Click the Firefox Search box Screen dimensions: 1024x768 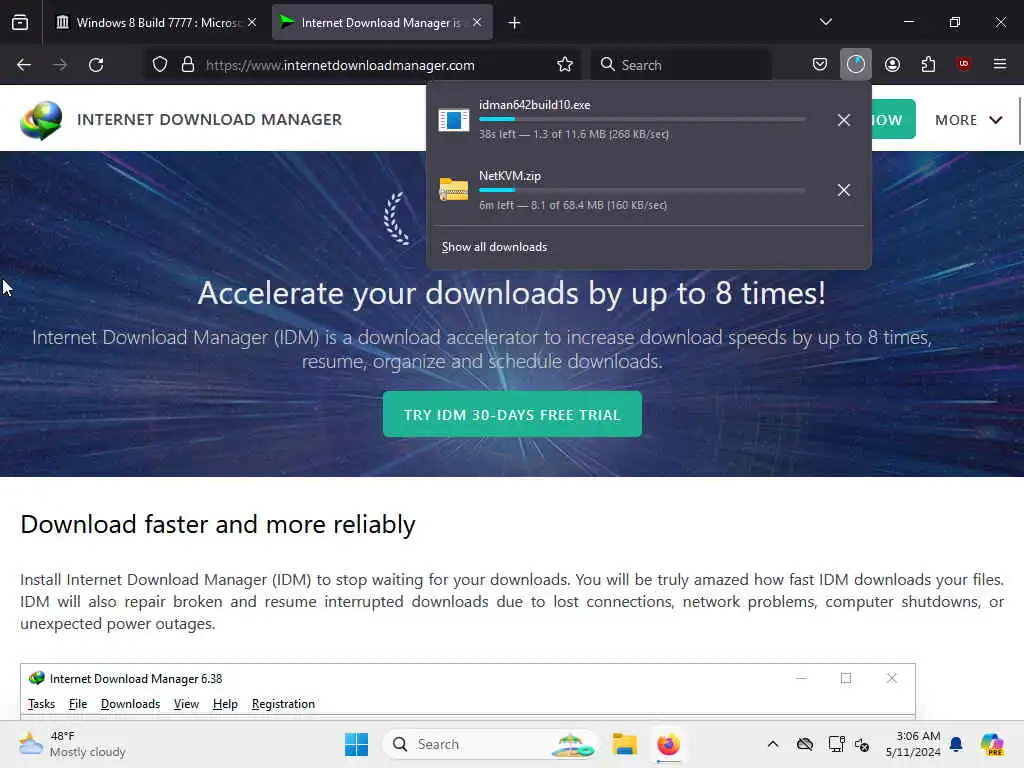[x=681, y=65]
